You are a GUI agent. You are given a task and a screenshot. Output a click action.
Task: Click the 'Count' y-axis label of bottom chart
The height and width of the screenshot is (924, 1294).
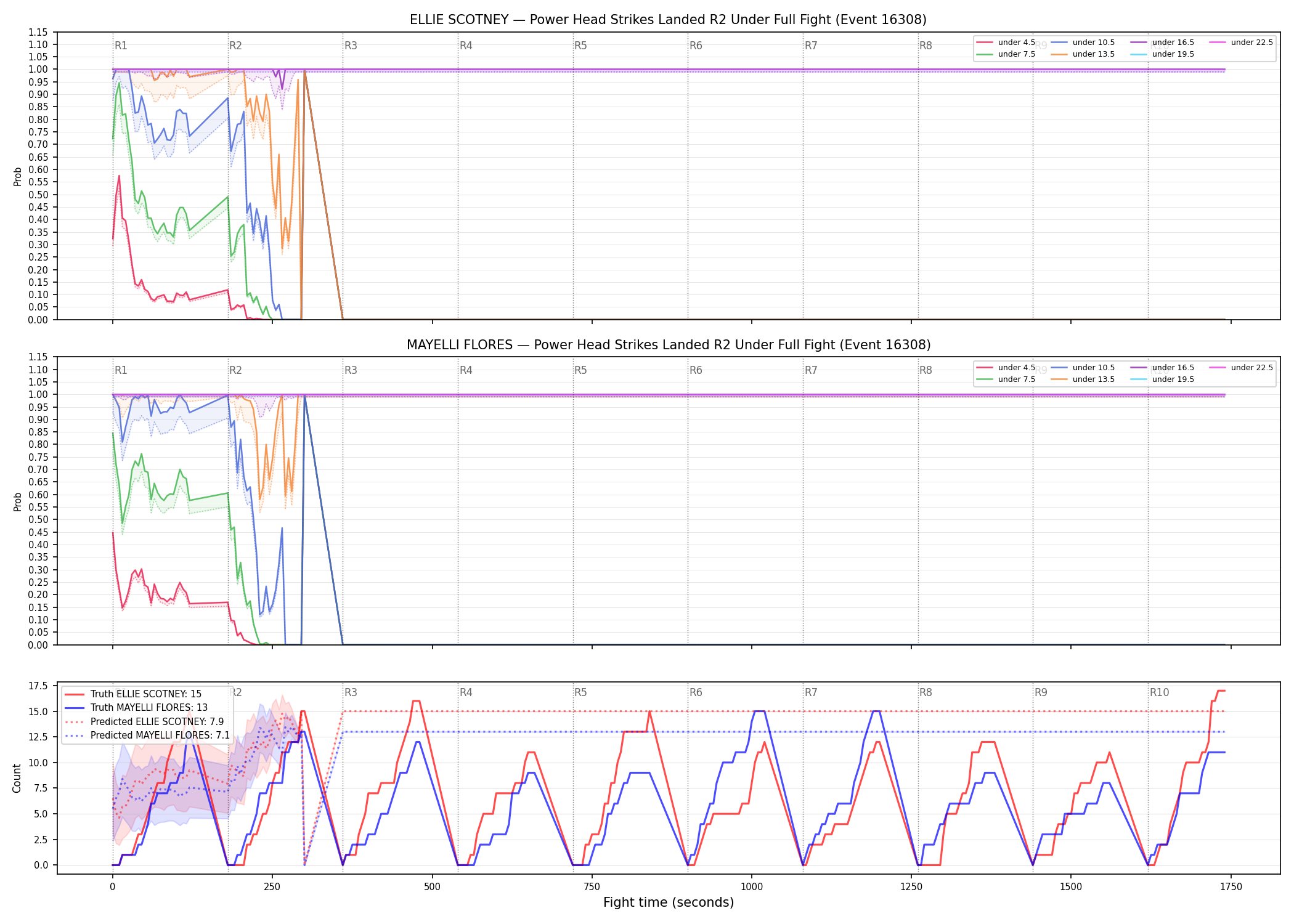tap(17, 778)
